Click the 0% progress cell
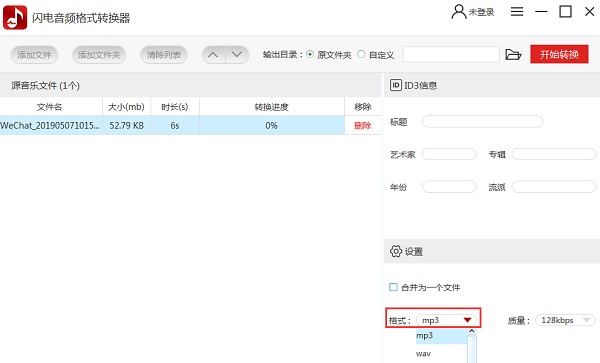600x363 pixels. pos(271,125)
